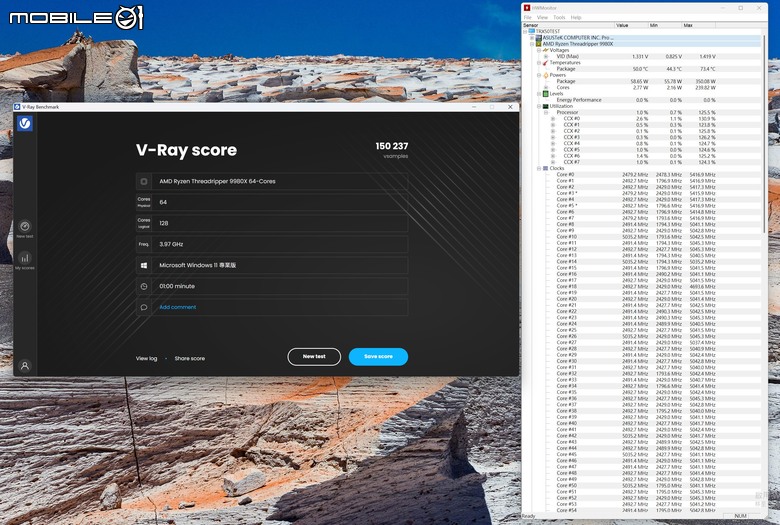Click the V-Ray score heading
The height and width of the screenshot is (525, 780).
coord(187,150)
